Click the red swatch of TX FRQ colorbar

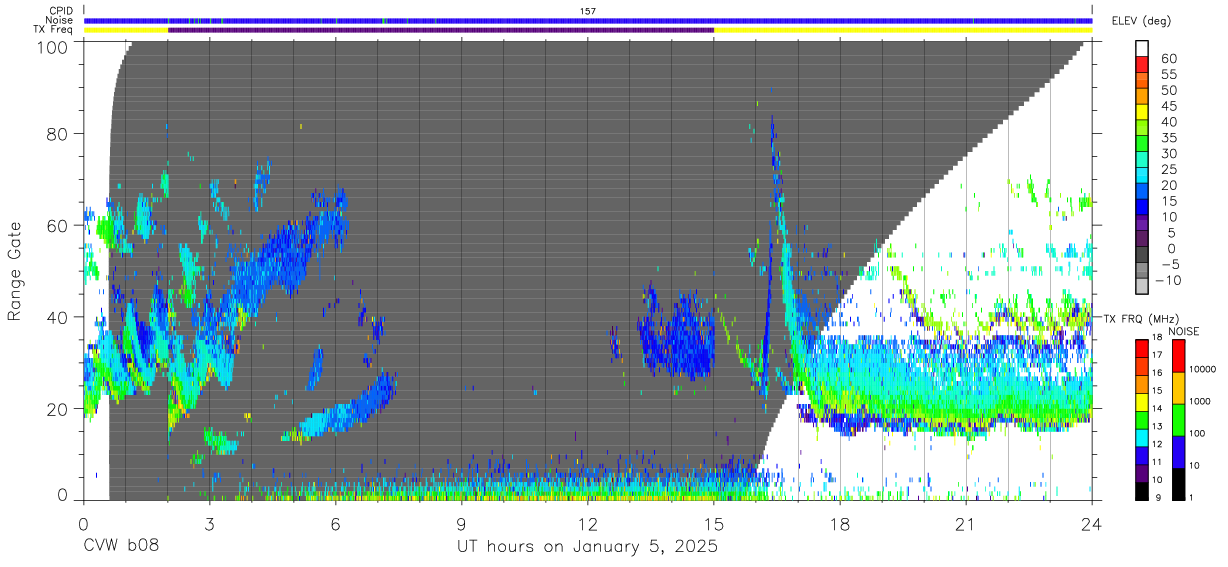pyautogui.click(x=1142, y=348)
